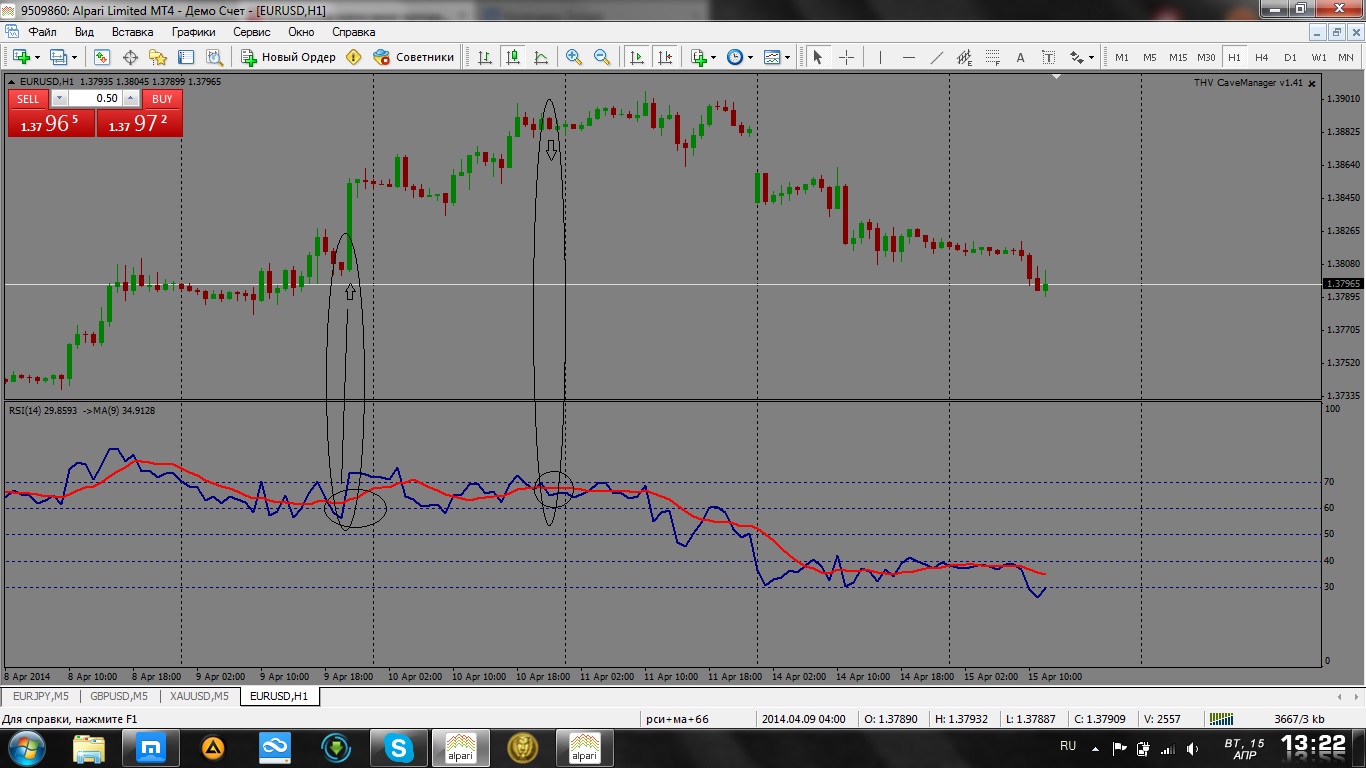Zoom out of the chart

coord(602,57)
